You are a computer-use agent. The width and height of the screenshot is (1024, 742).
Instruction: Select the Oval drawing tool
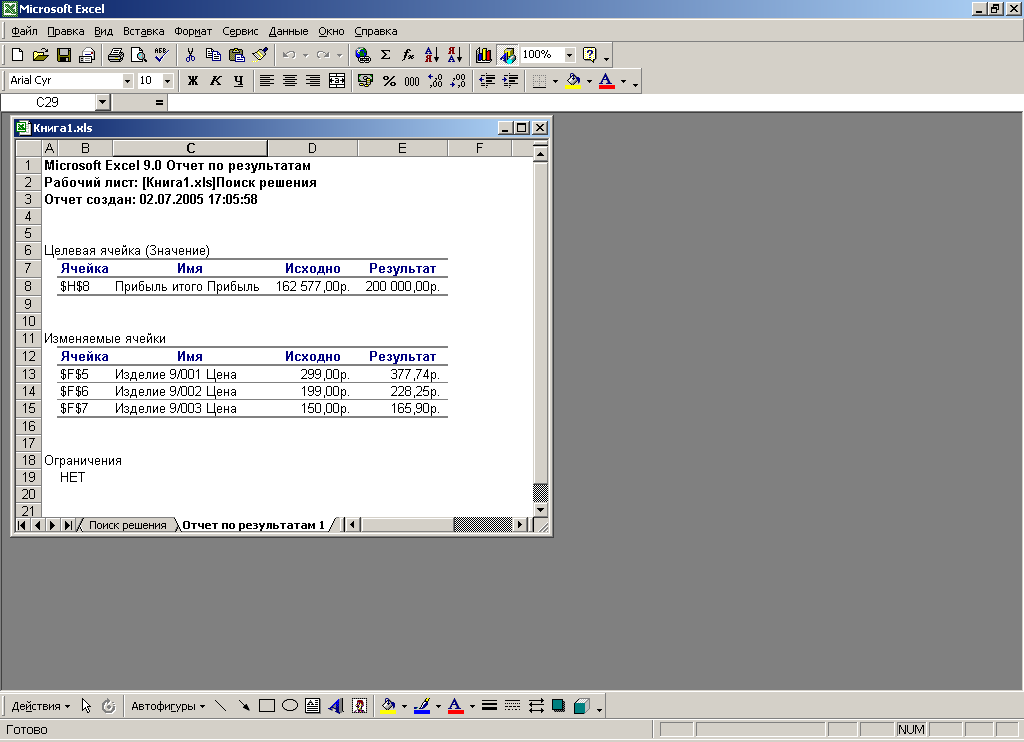click(x=290, y=706)
